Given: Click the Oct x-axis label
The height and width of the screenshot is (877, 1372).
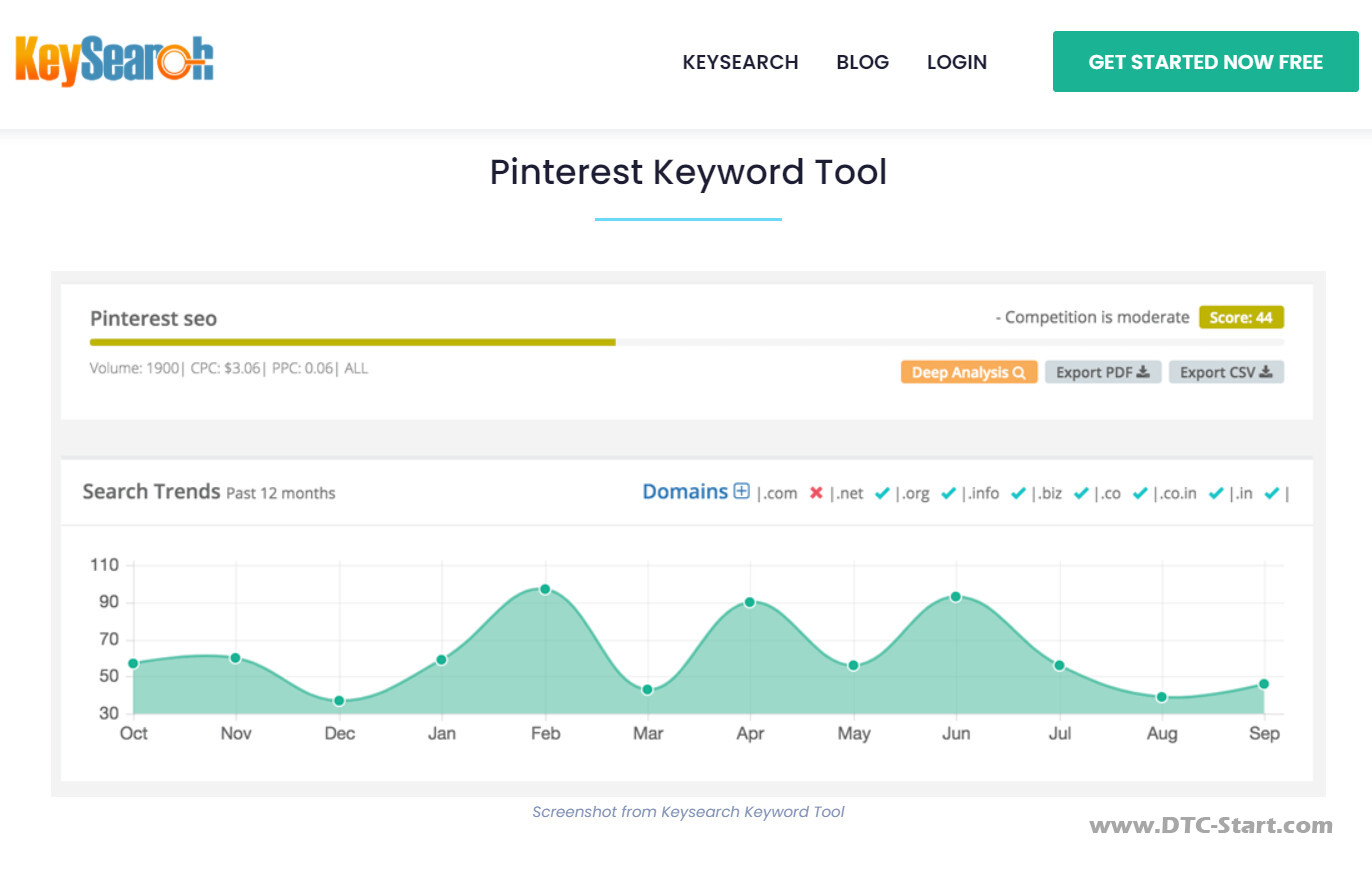Looking at the screenshot, I should (133, 733).
